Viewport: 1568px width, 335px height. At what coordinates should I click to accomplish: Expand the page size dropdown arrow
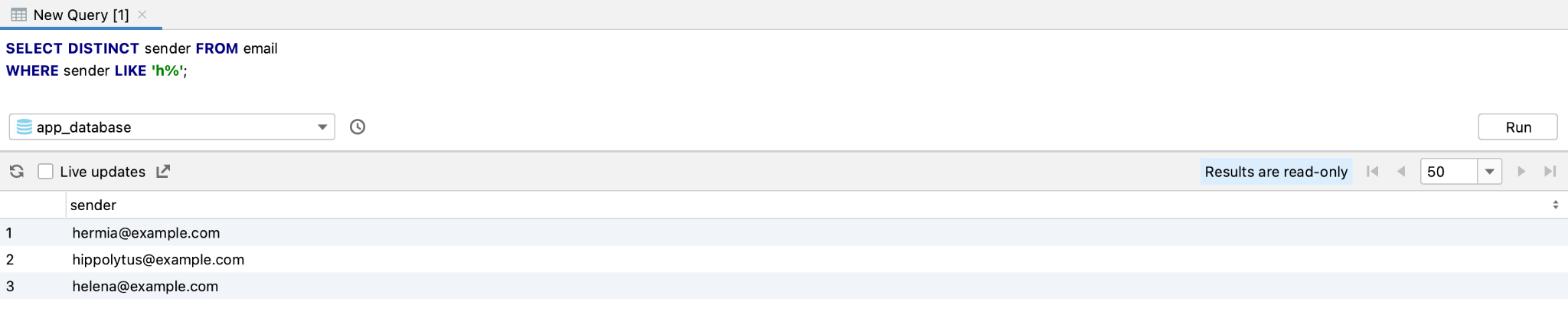[1489, 172]
